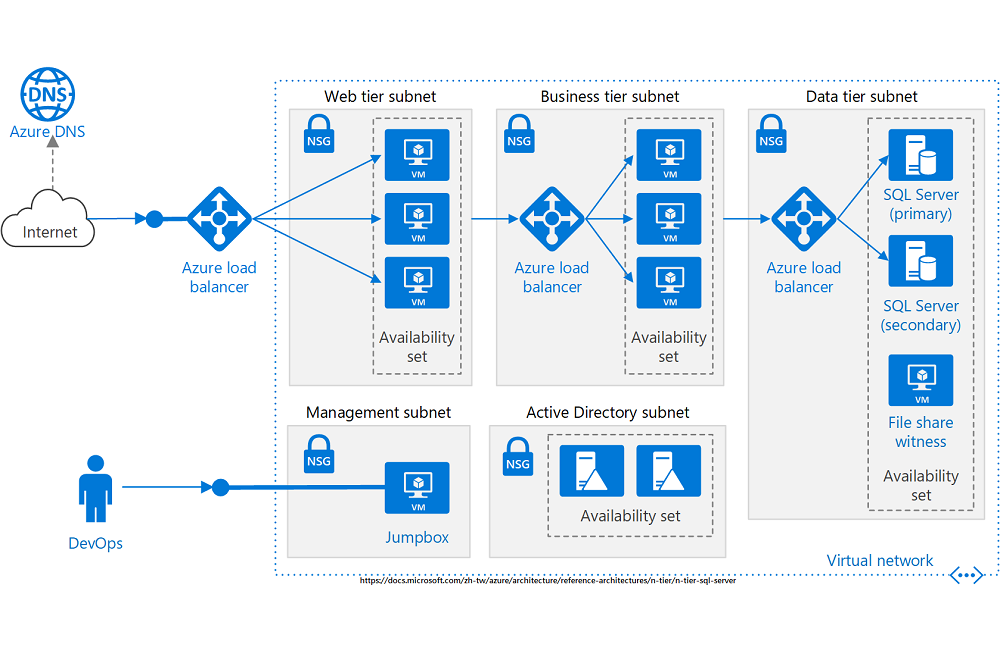This screenshot has height=650, width=1000.
Task: Select the Business tier Azure load balancer icon
Action: coord(552,219)
